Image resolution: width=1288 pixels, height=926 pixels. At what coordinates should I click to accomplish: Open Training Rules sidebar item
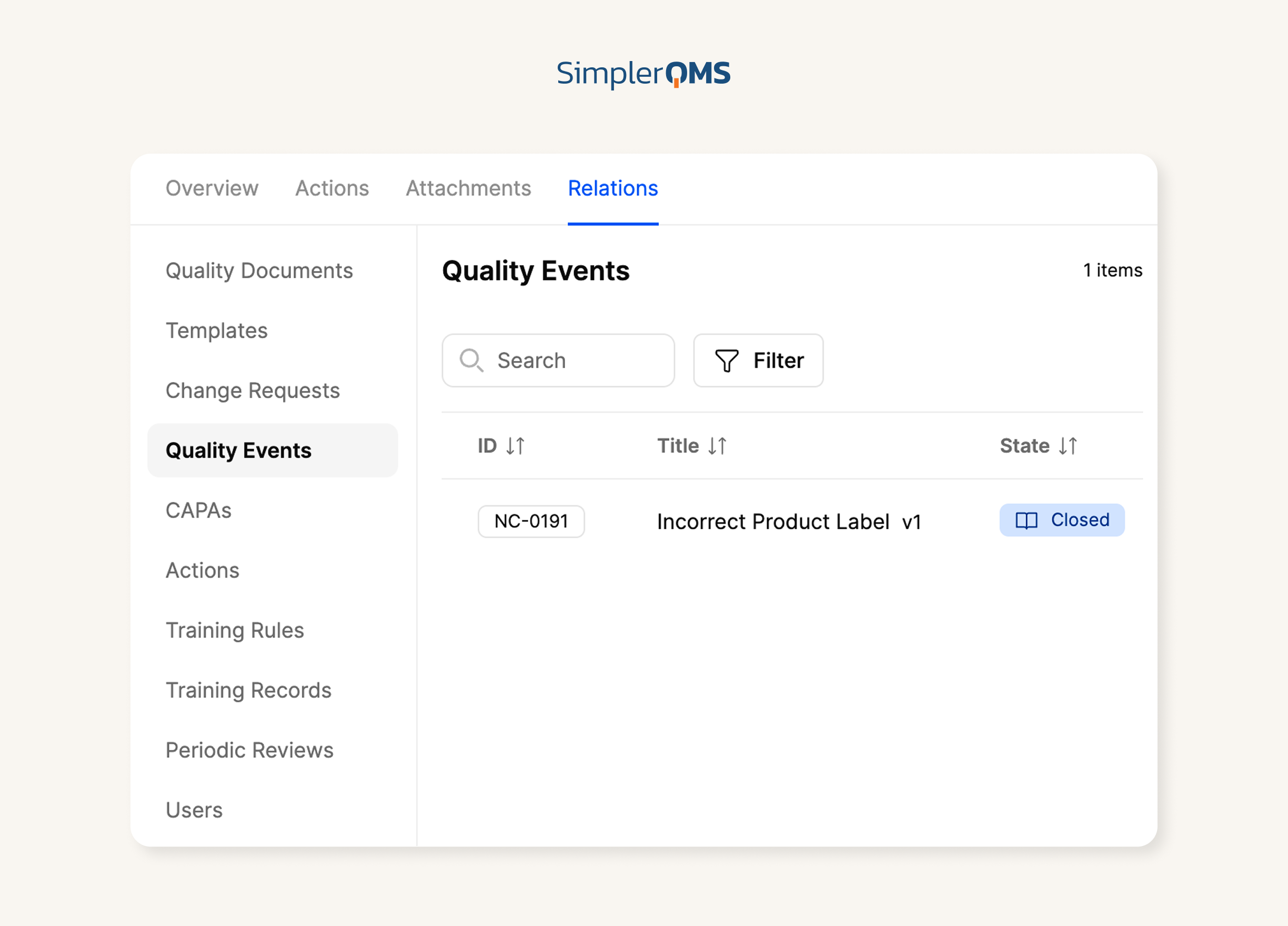click(x=235, y=630)
